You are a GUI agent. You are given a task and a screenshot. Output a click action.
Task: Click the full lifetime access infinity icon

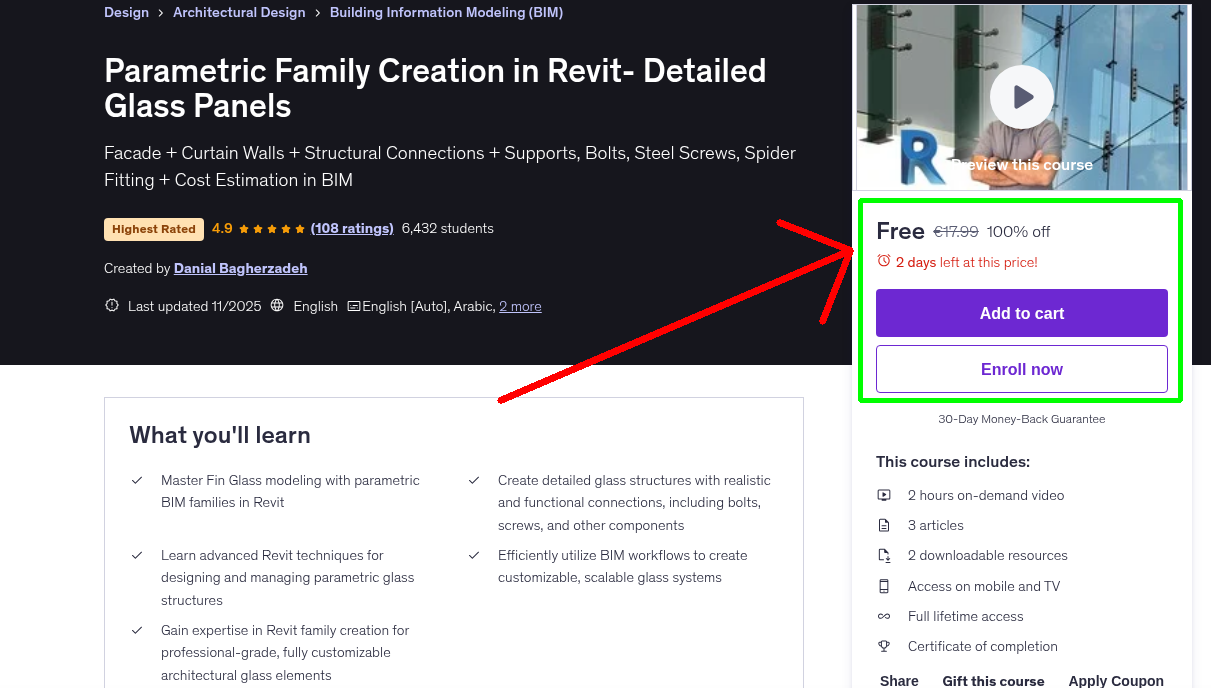[x=884, y=616]
